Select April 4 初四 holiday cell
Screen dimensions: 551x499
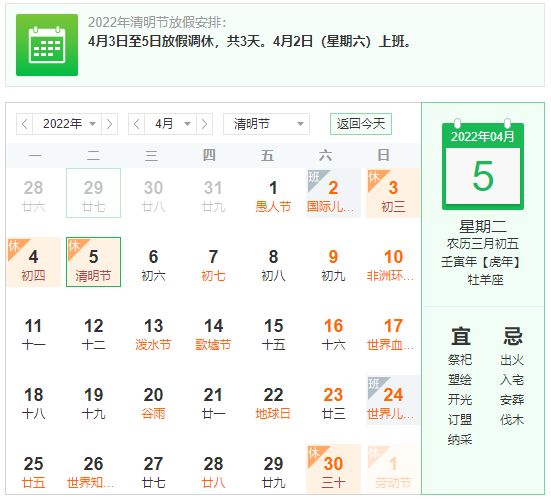click(33, 262)
